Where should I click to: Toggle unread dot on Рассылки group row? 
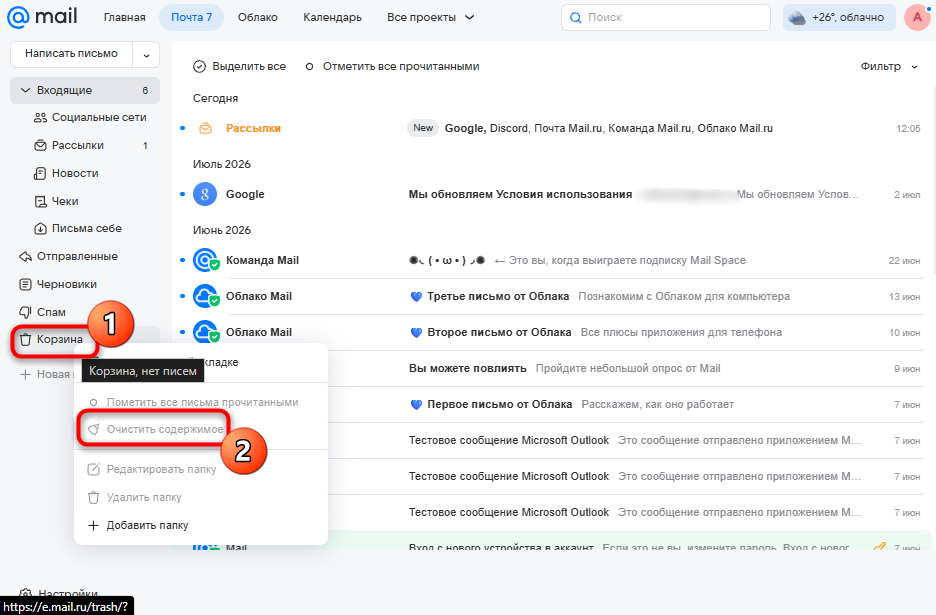tap(183, 128)
